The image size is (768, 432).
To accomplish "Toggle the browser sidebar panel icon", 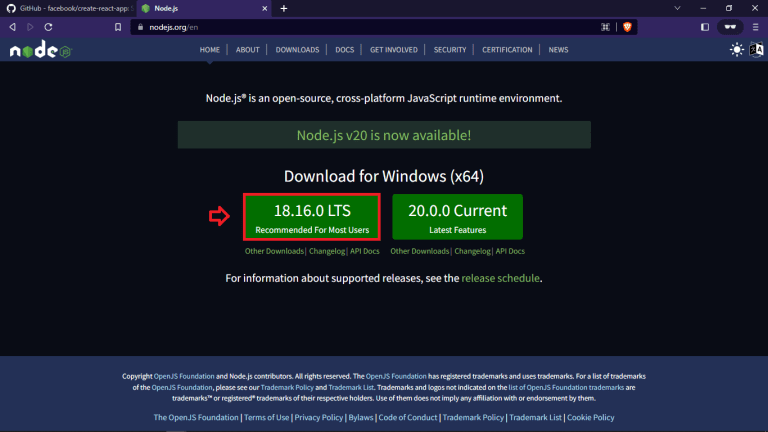I will (x=705, y=27).
